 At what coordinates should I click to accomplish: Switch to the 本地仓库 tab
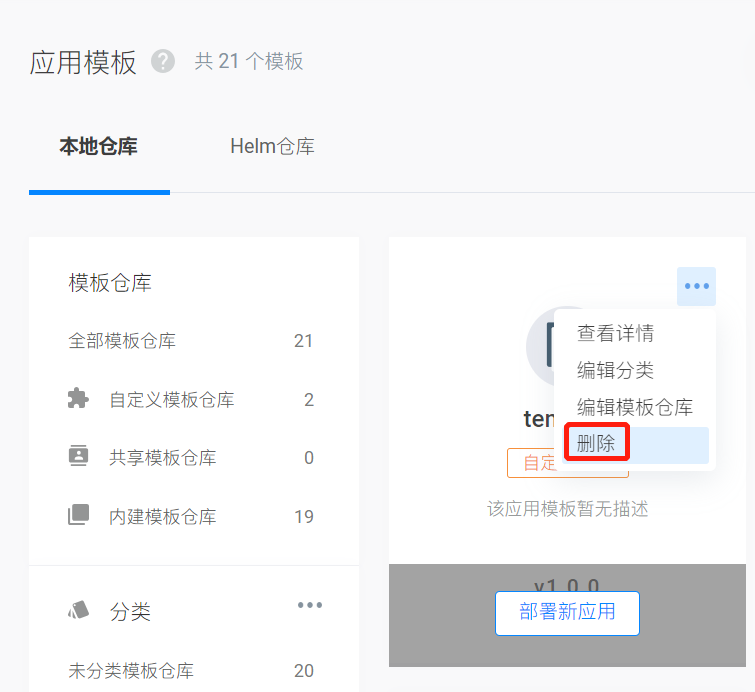(x=98, y=147)
